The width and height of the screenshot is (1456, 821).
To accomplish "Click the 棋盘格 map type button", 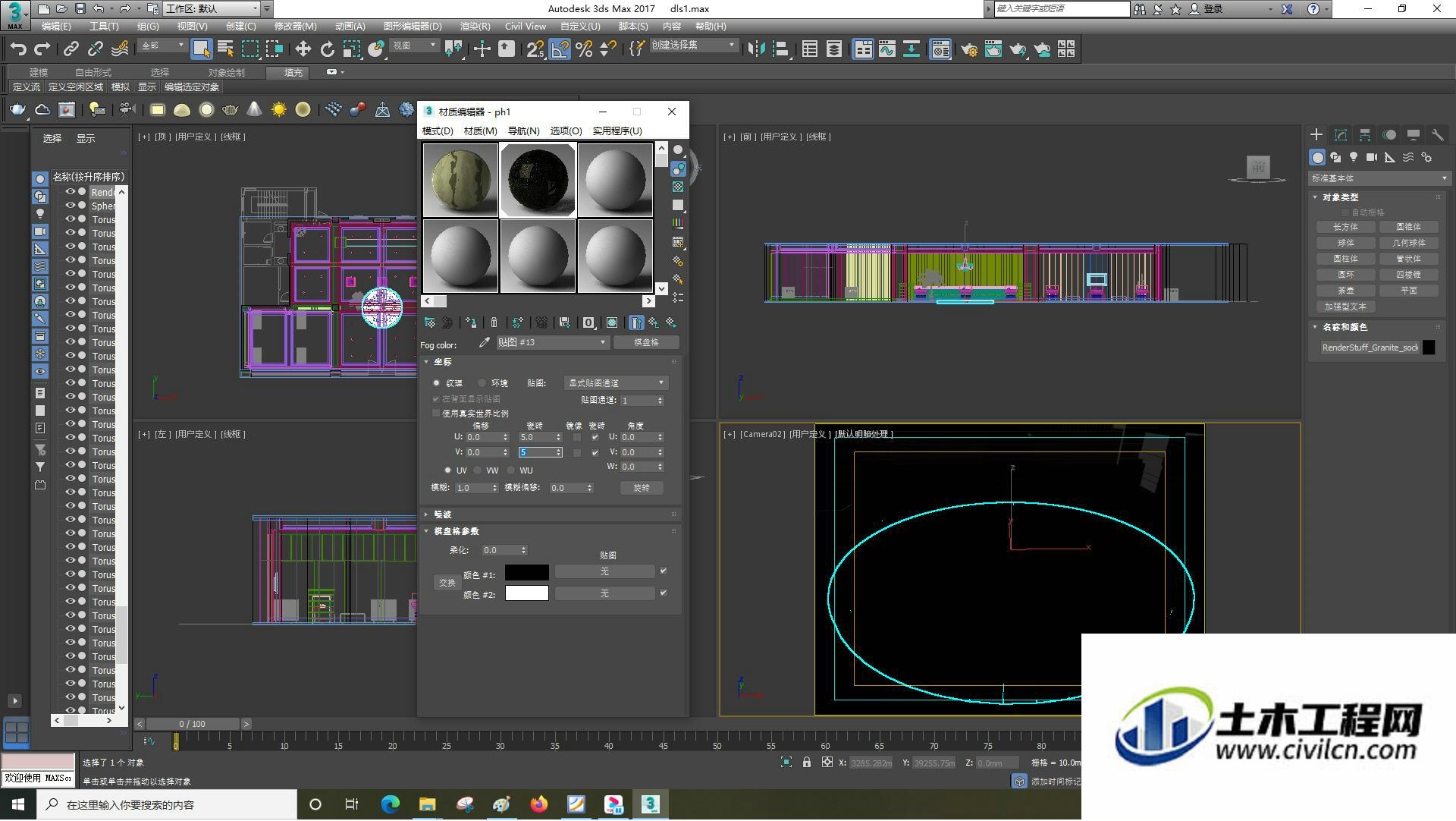I will (x=646, y=343).
